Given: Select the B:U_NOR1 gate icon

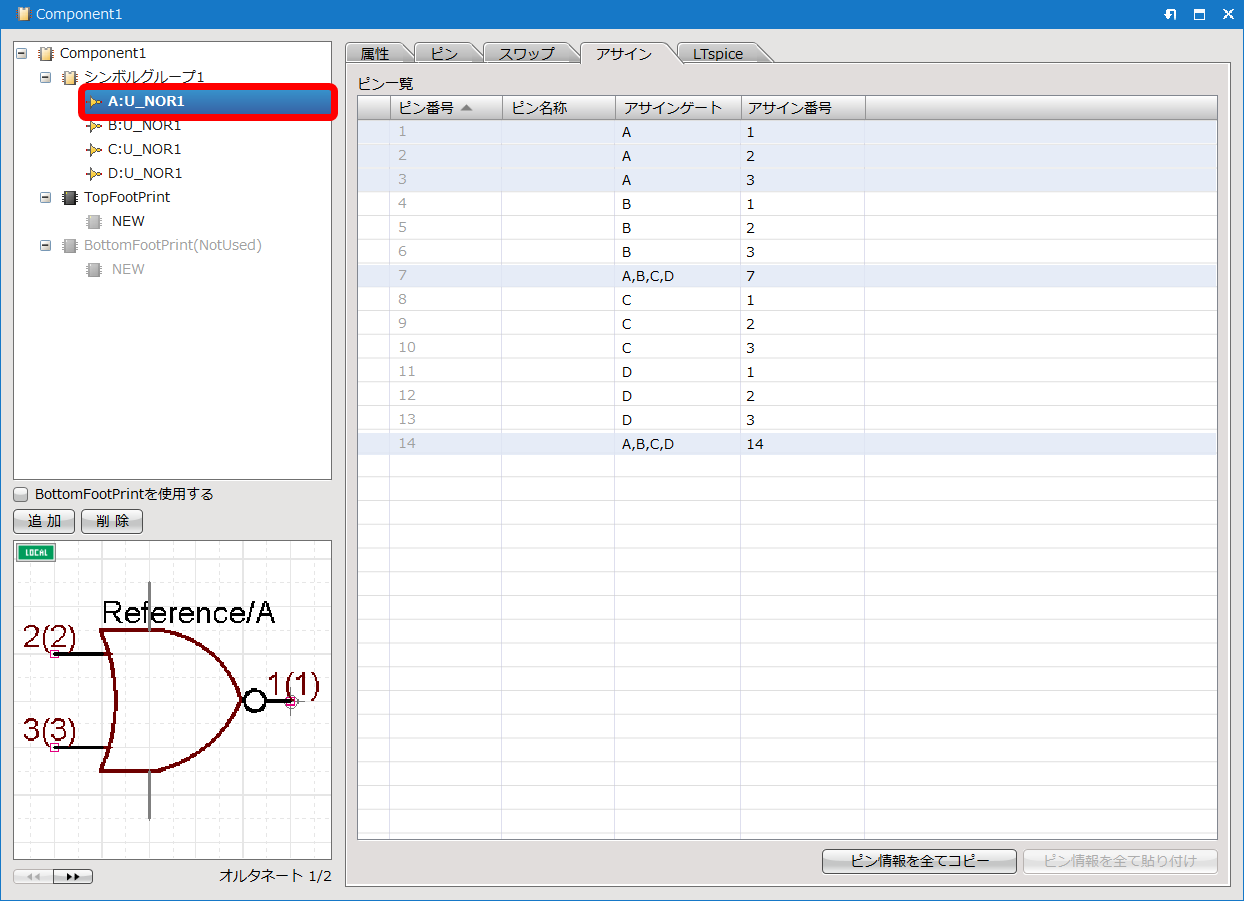Looking at the screenshot, I should pos(94,125).
